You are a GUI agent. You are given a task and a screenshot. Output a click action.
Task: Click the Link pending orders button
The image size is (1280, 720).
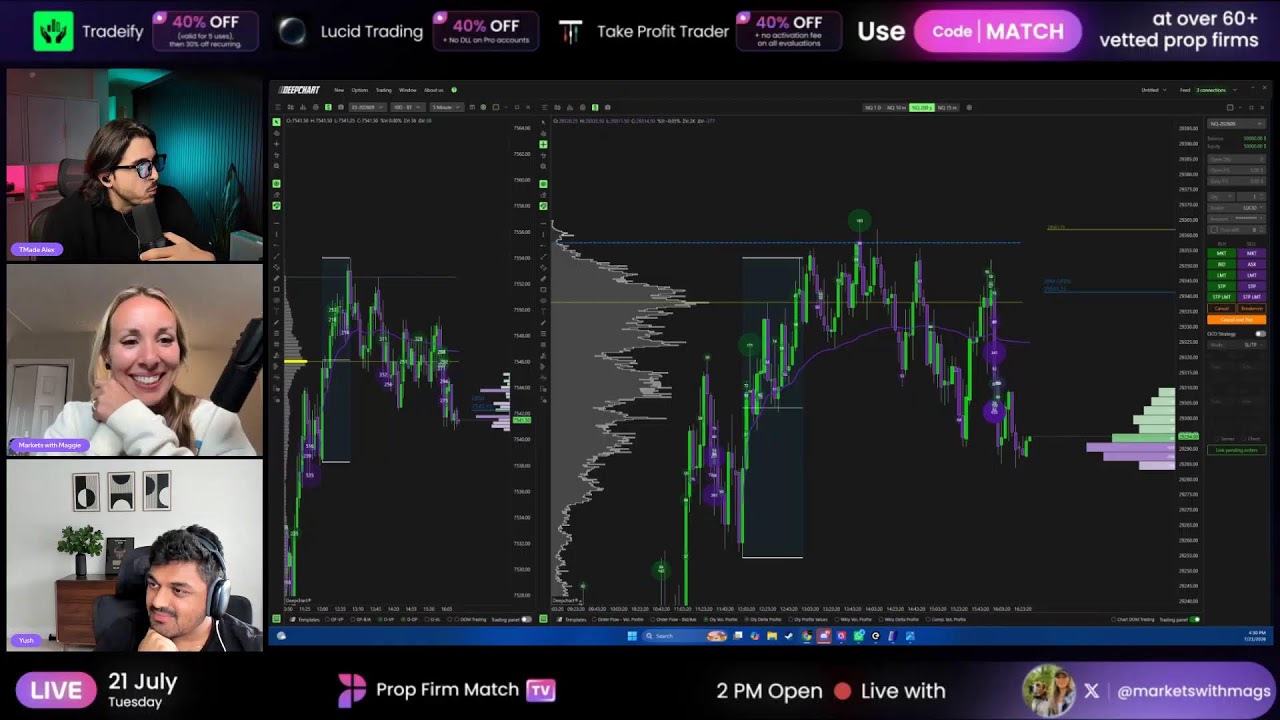1237,450
